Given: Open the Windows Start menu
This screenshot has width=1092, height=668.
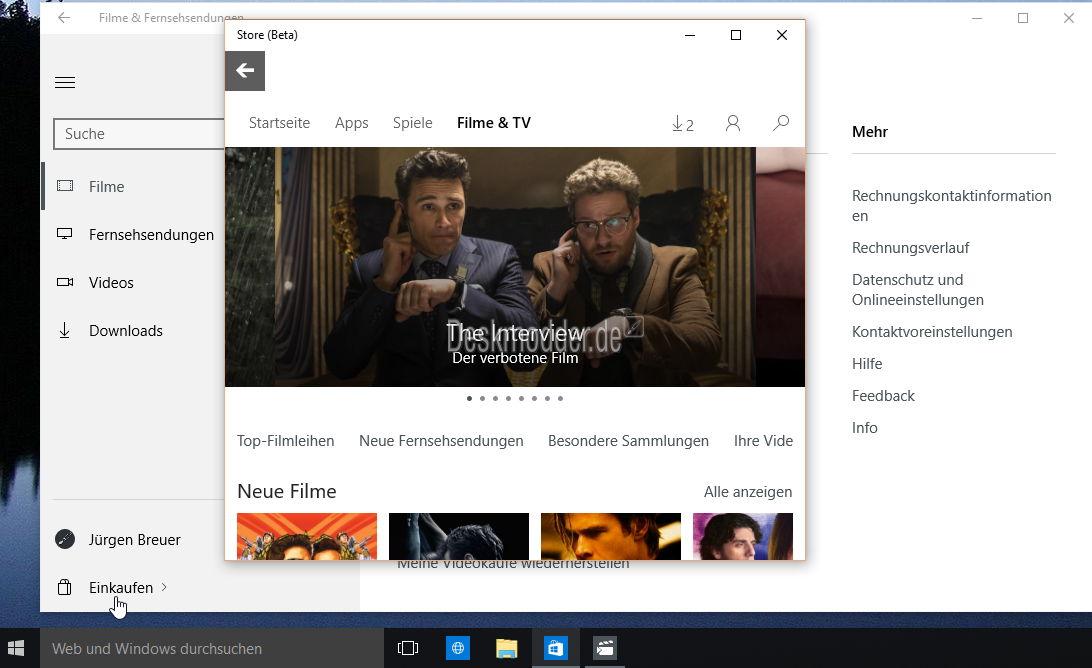Looking at the screenshot, I should [16, 648].
